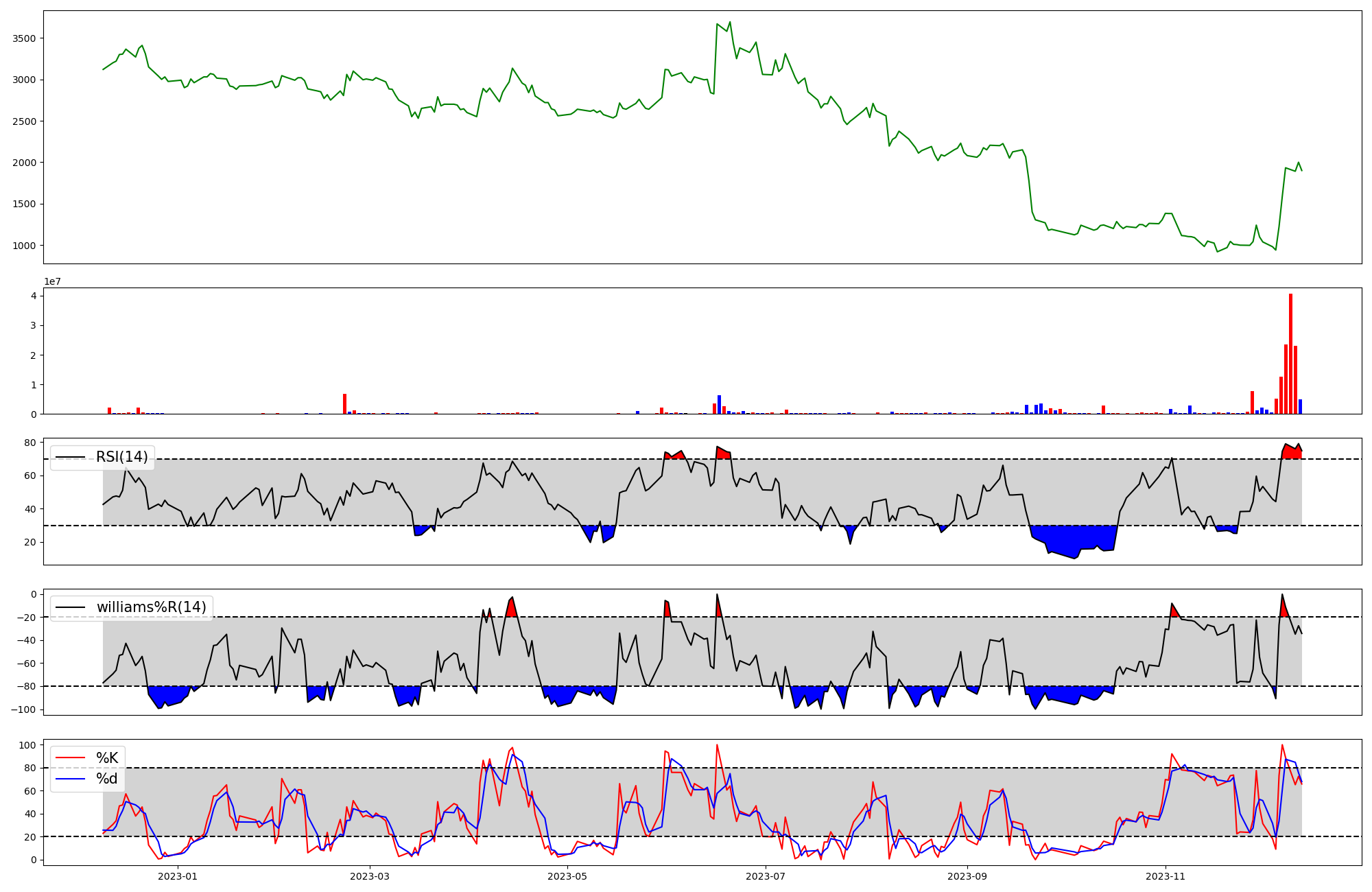Select the %d legend entry text

pos(107,779)
